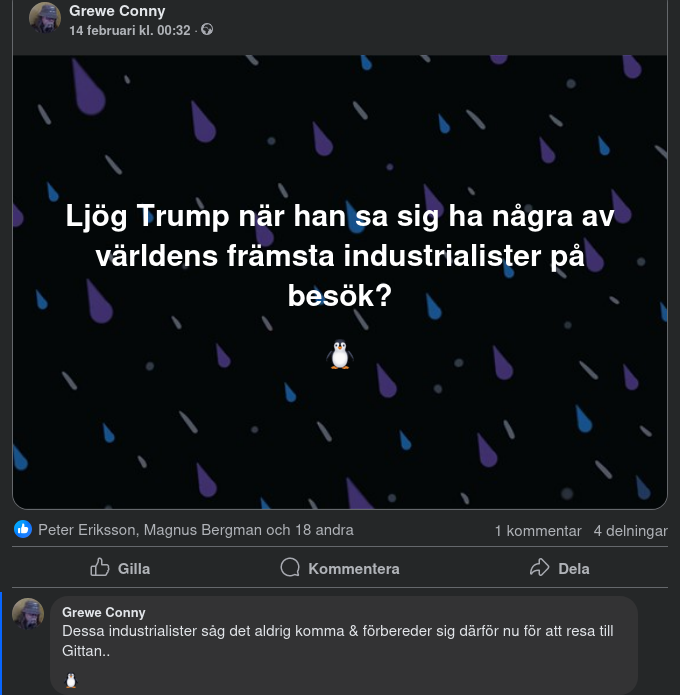Viewport: 680px width, 695px height.
Task: Open the commenter's avatar beside the comment
Action: (x=28, y=614)
